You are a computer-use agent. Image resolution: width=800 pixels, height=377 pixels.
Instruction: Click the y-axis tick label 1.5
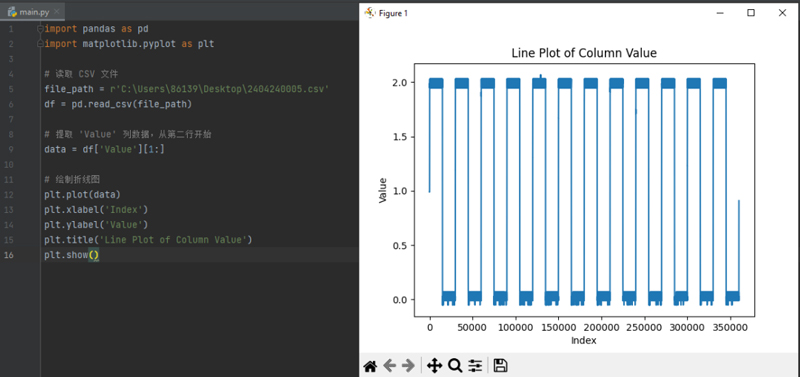[x=401, y=137]
